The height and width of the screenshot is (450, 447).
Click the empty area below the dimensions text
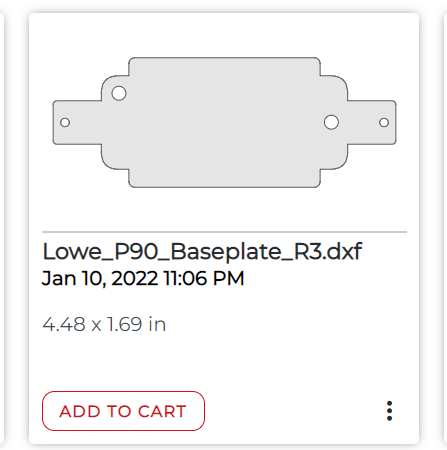click(224, 362)
